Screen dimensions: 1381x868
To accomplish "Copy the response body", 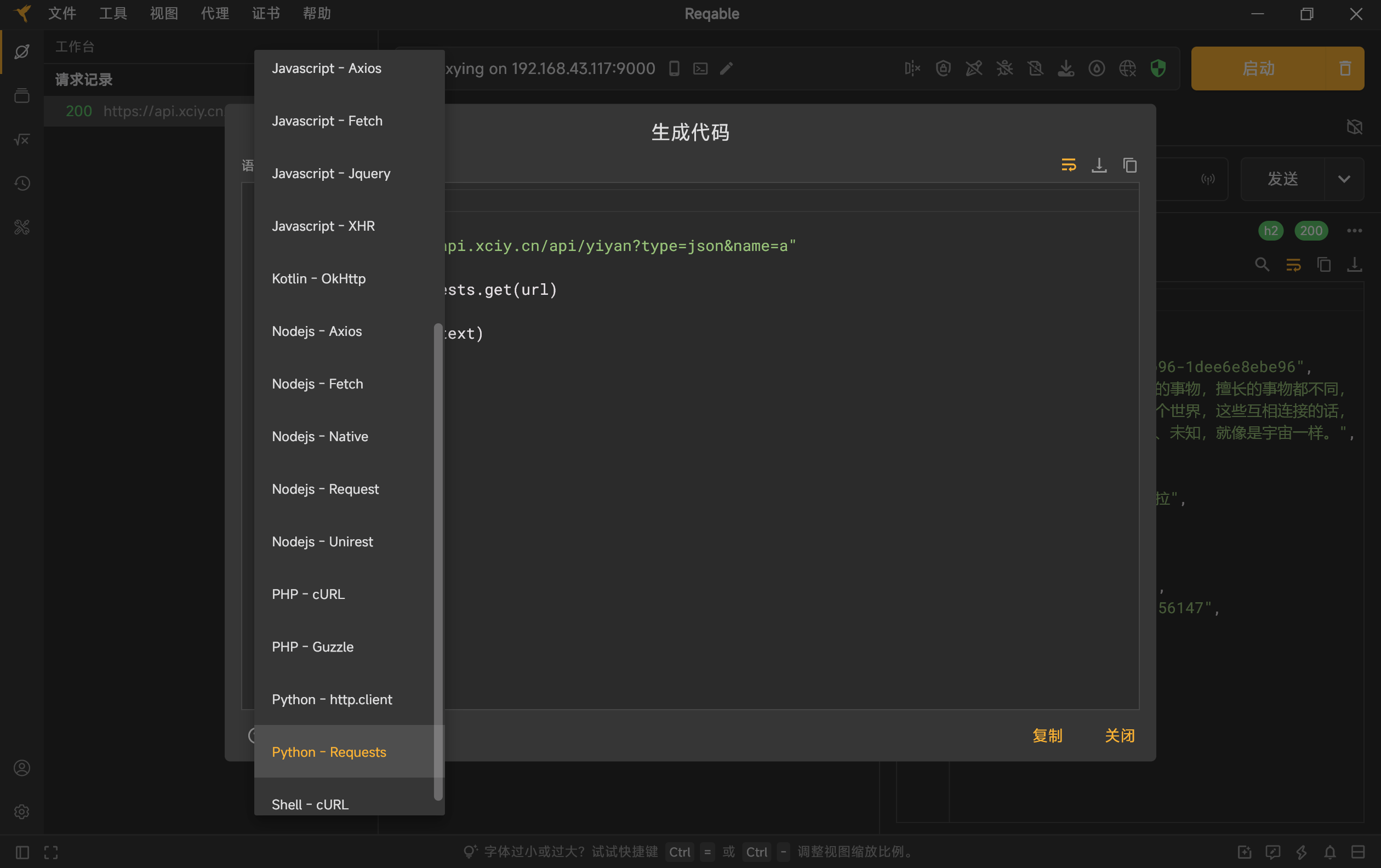I will [x=1323, y=264].
